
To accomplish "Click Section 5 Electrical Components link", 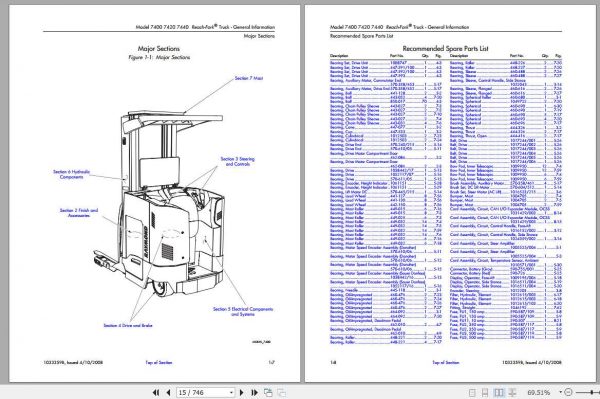I will tap(243, 311).
